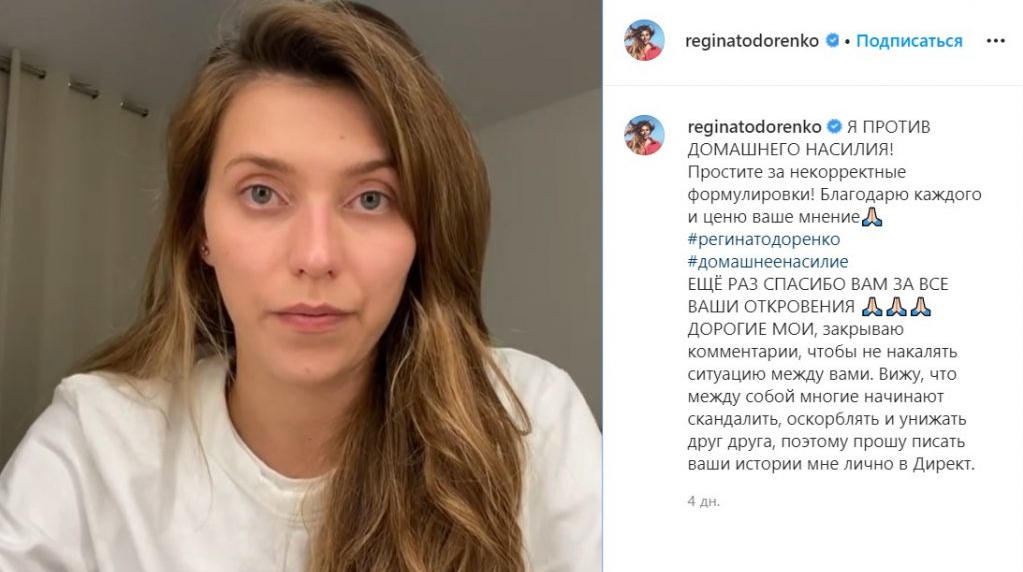Click the folded hands emoji after 'ваше мнение'
This screenshot has height=572, width=1023.
tap(872, 217)
